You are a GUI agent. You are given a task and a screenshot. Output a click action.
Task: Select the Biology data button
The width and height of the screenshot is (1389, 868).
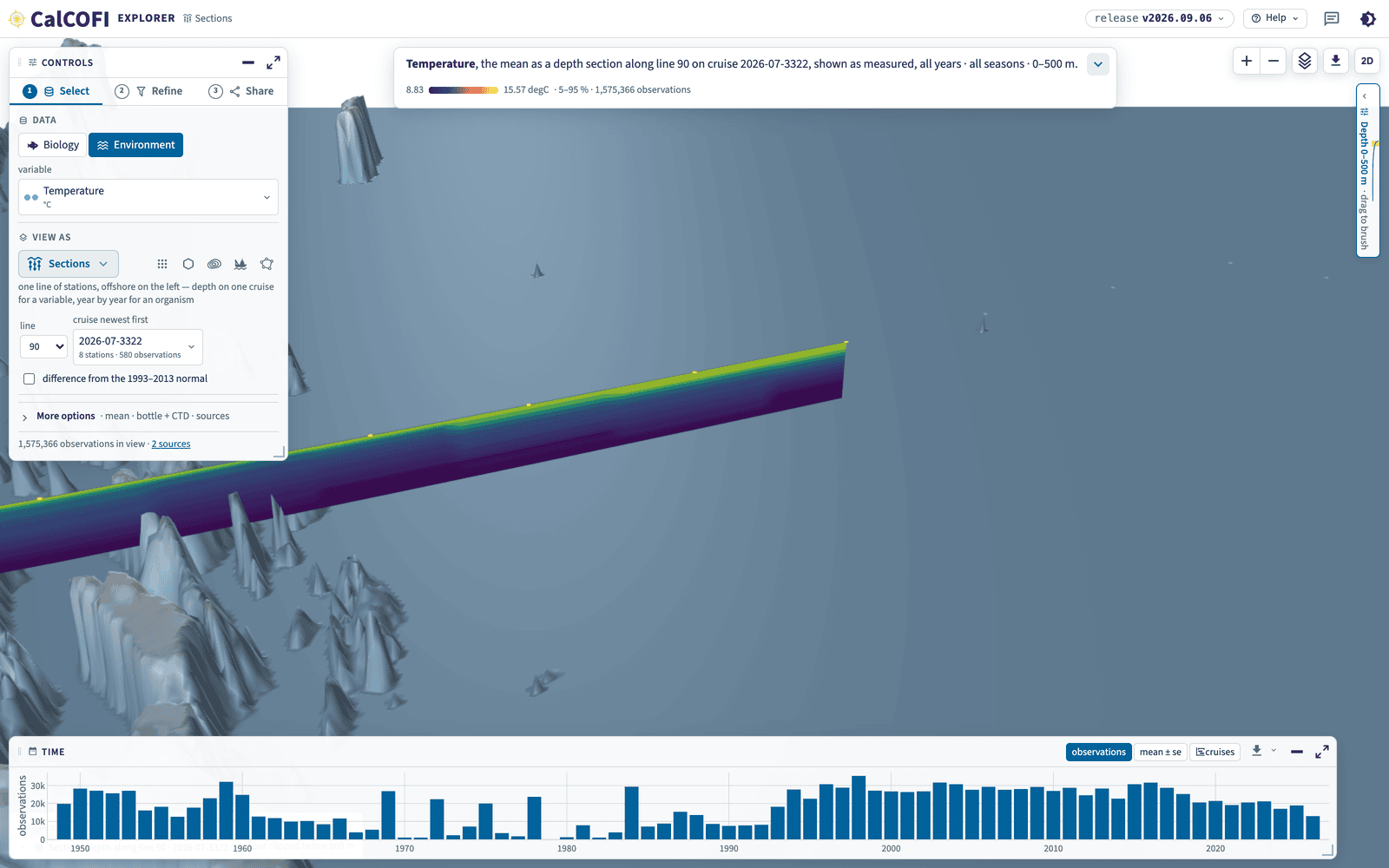pos(53,145)
